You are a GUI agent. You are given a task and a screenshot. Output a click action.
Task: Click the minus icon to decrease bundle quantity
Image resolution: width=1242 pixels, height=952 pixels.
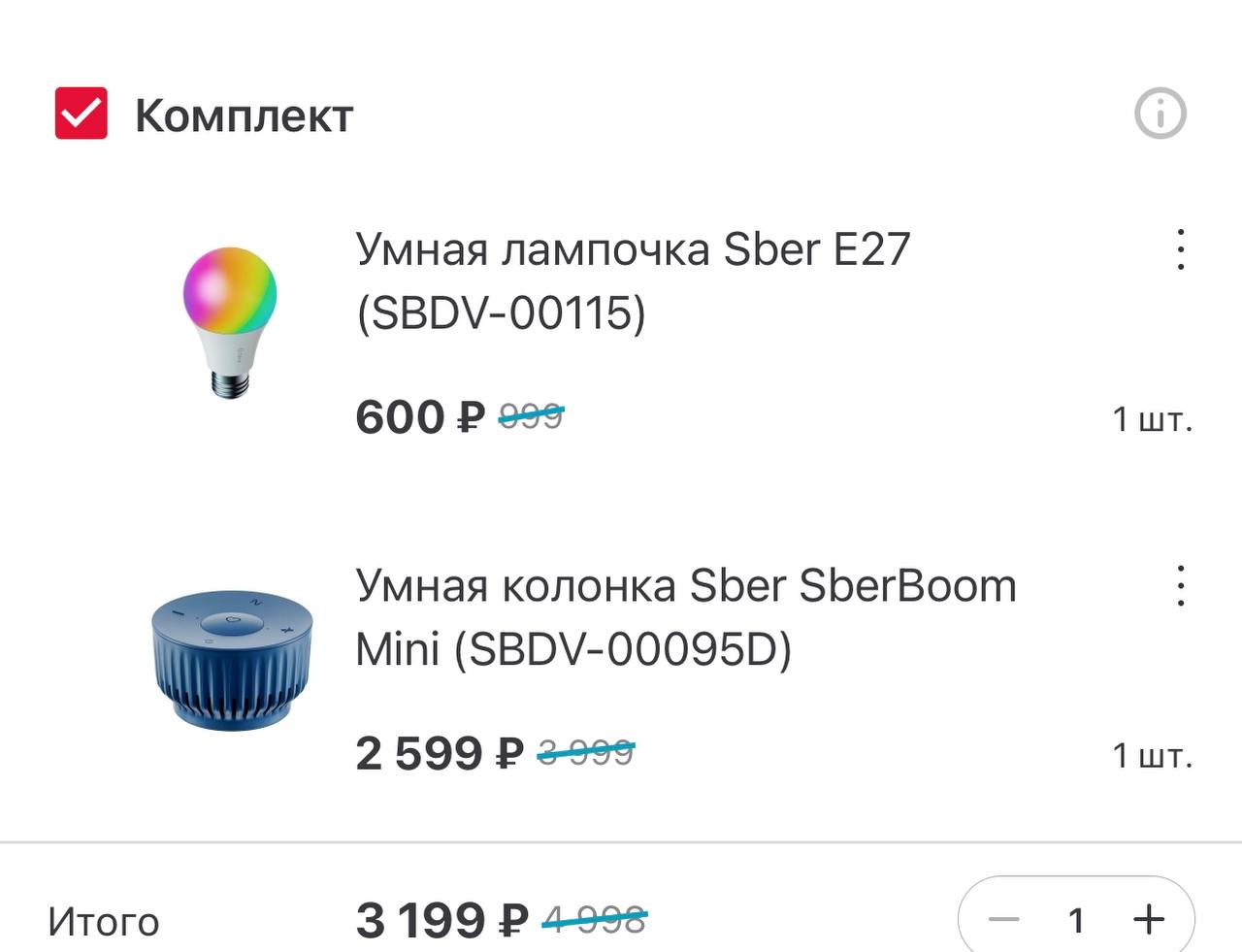click(1005, 919)
